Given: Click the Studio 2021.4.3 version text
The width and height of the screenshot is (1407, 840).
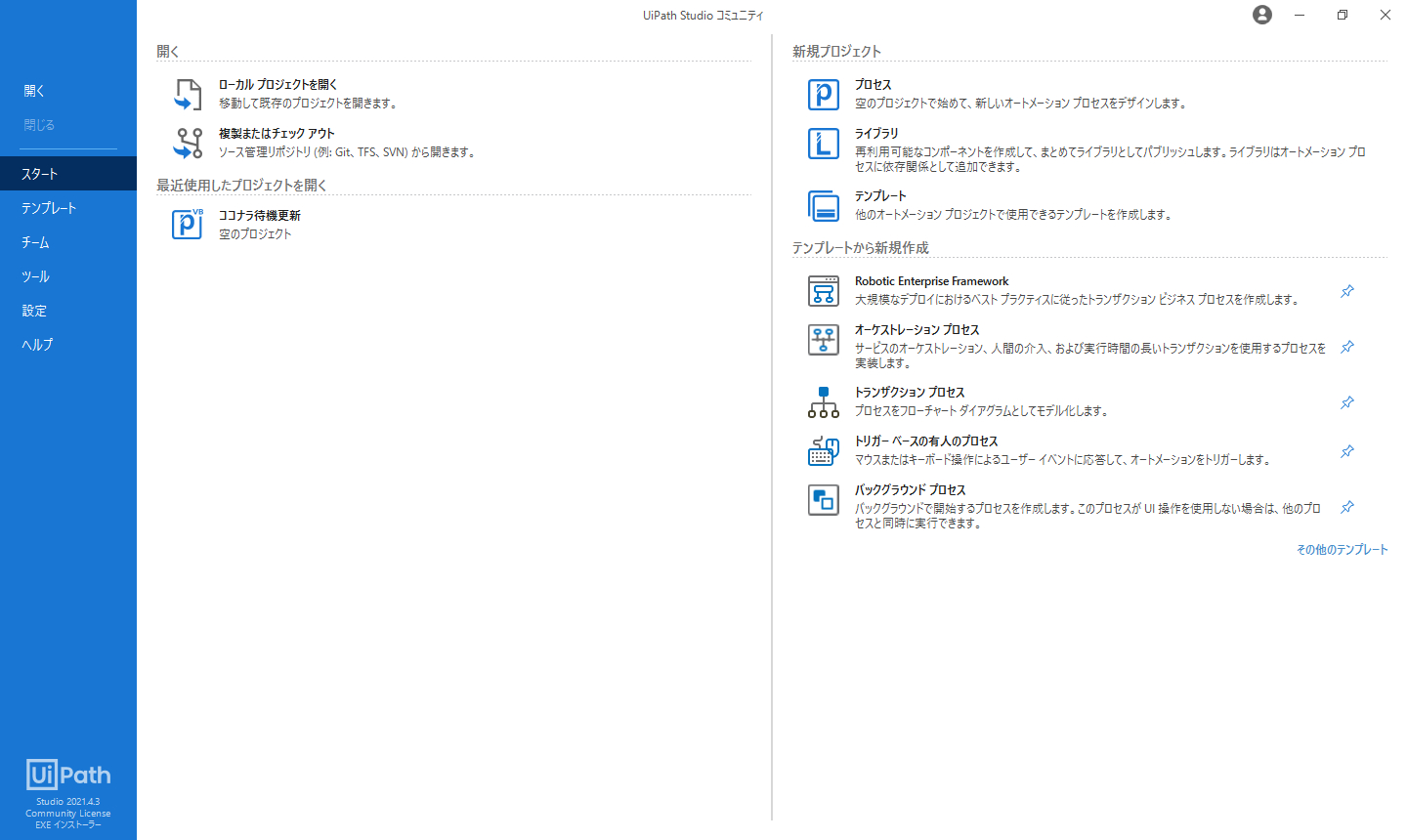Looking at the screenshot, I should click(68, 802).
